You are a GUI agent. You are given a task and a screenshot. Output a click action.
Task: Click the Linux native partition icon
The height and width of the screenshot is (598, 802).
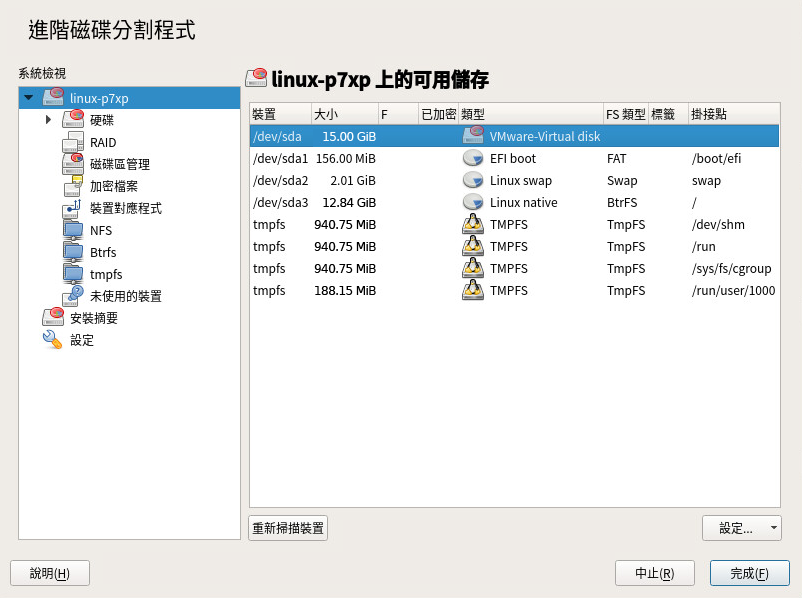coord(473,202)
